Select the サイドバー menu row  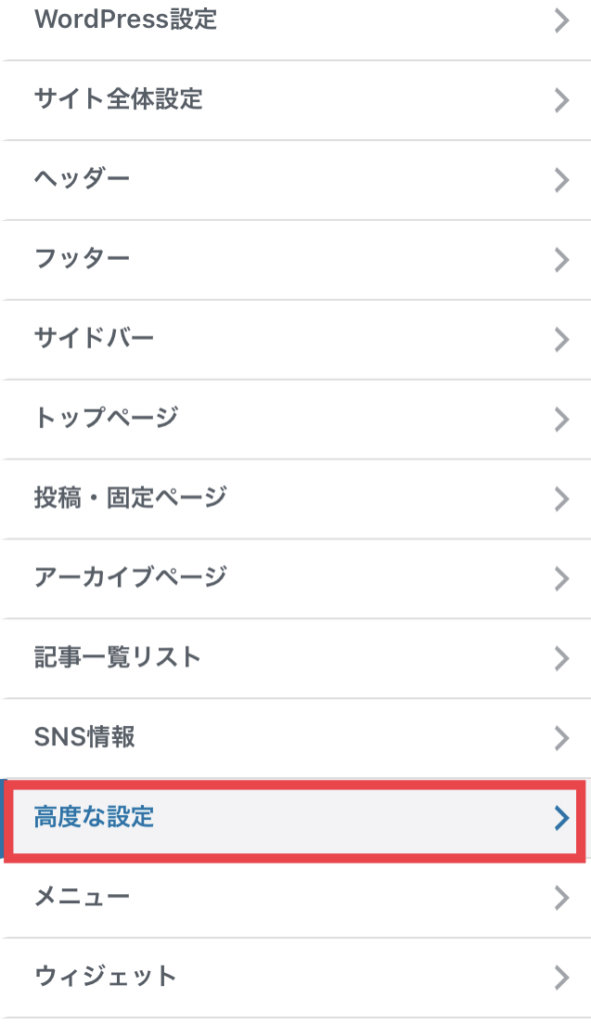(295, 340)
